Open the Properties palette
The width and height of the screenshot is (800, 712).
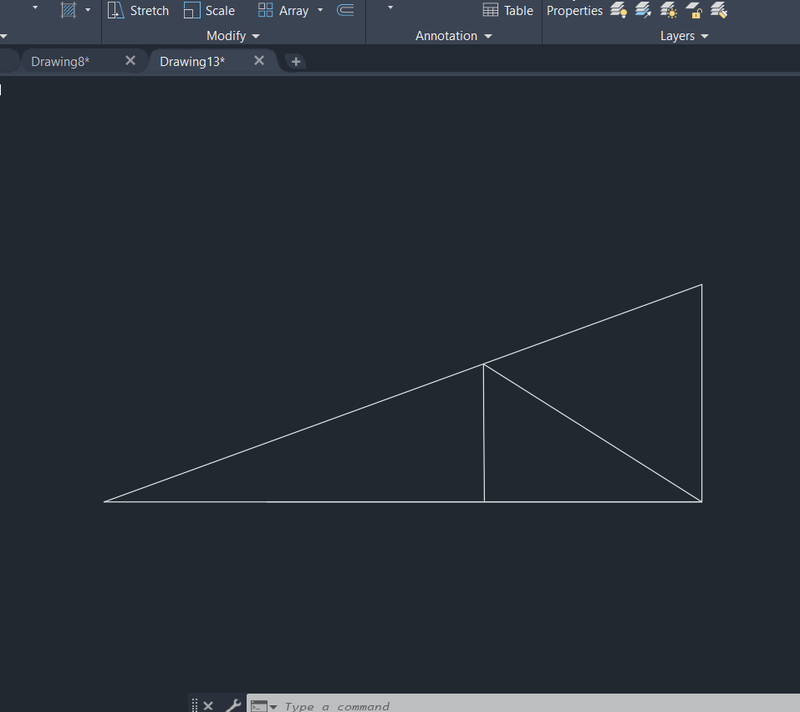[574, 10]
